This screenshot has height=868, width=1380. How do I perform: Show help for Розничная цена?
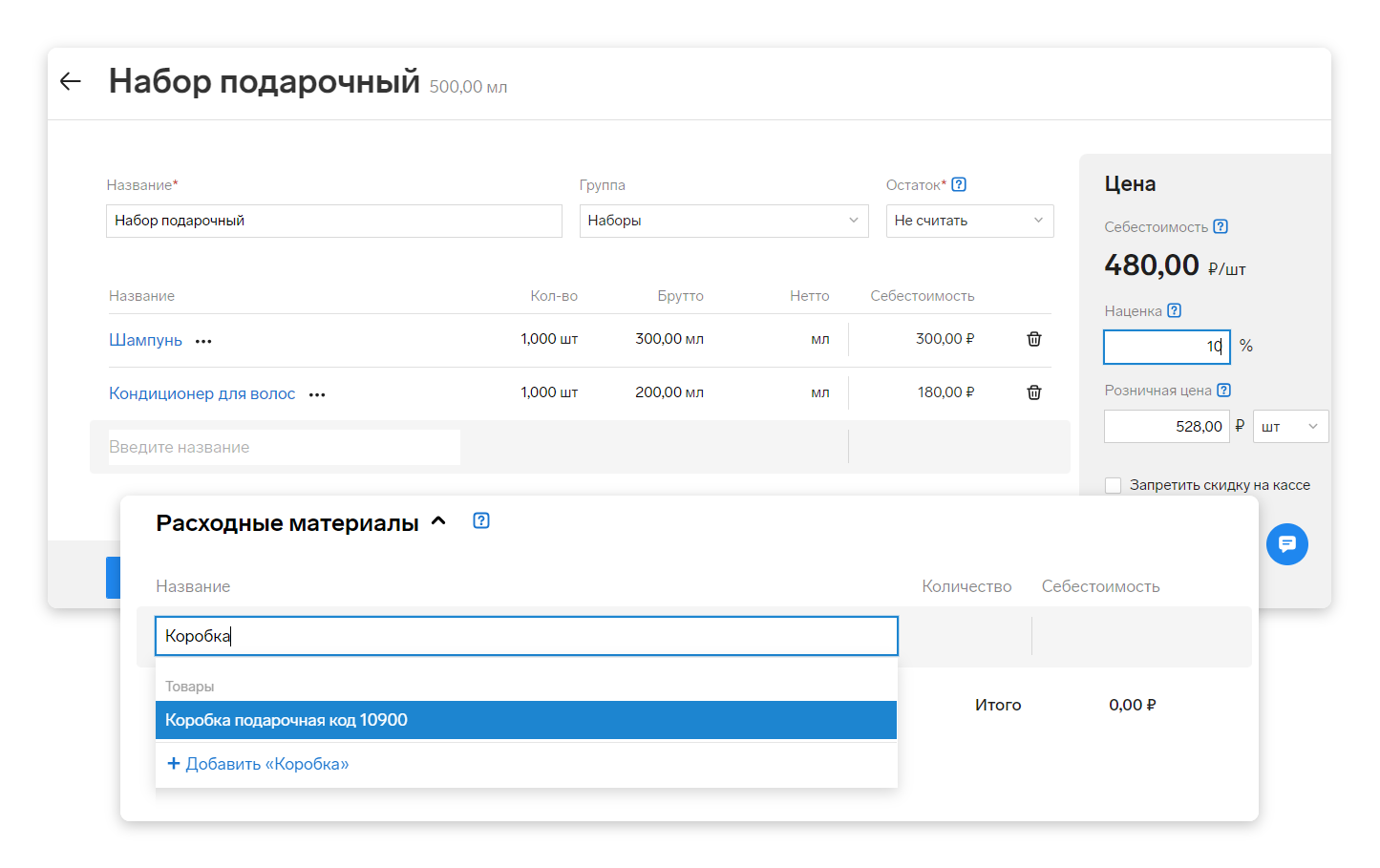(1224, 390)
